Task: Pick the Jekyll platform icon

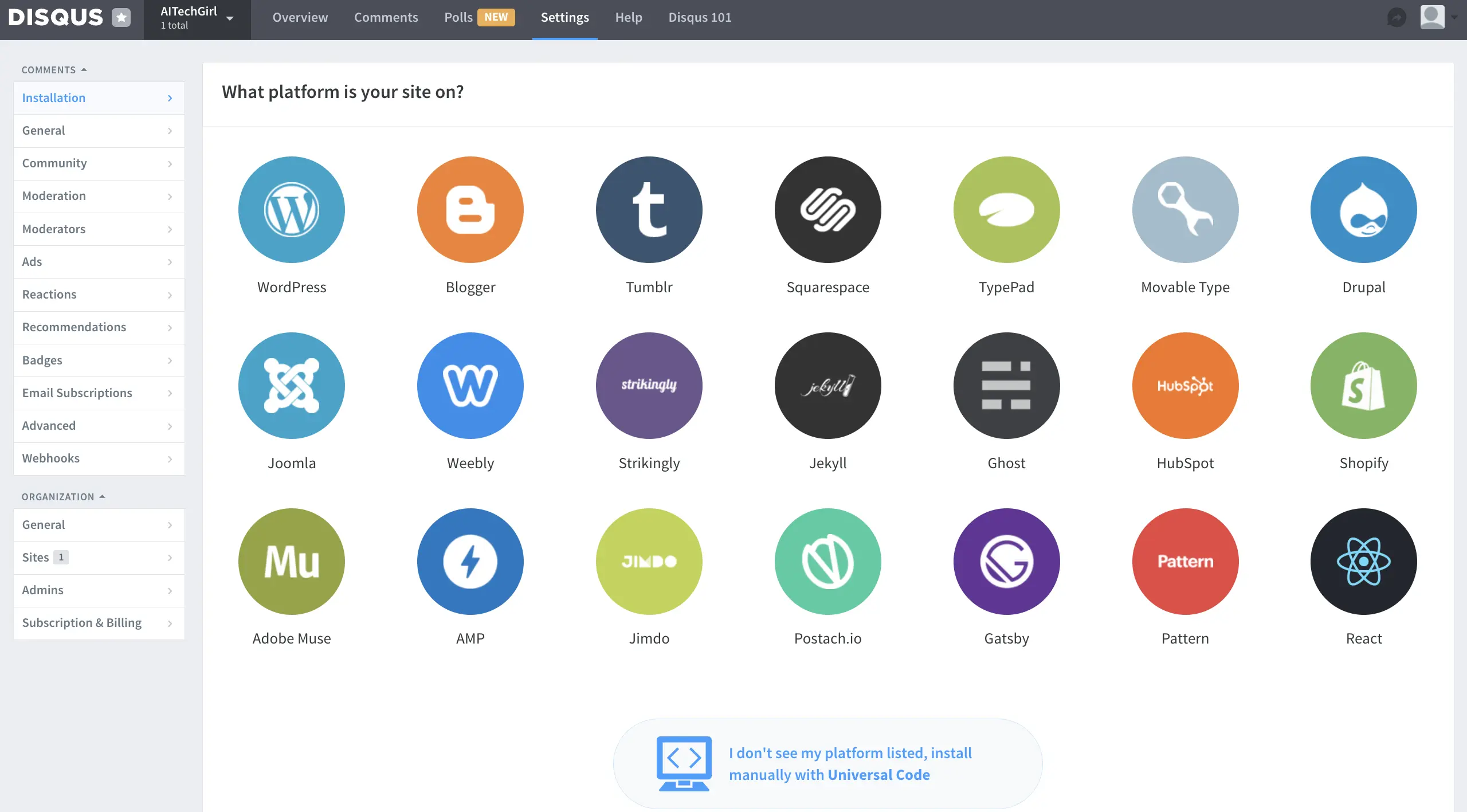Action: click(828, 386)
